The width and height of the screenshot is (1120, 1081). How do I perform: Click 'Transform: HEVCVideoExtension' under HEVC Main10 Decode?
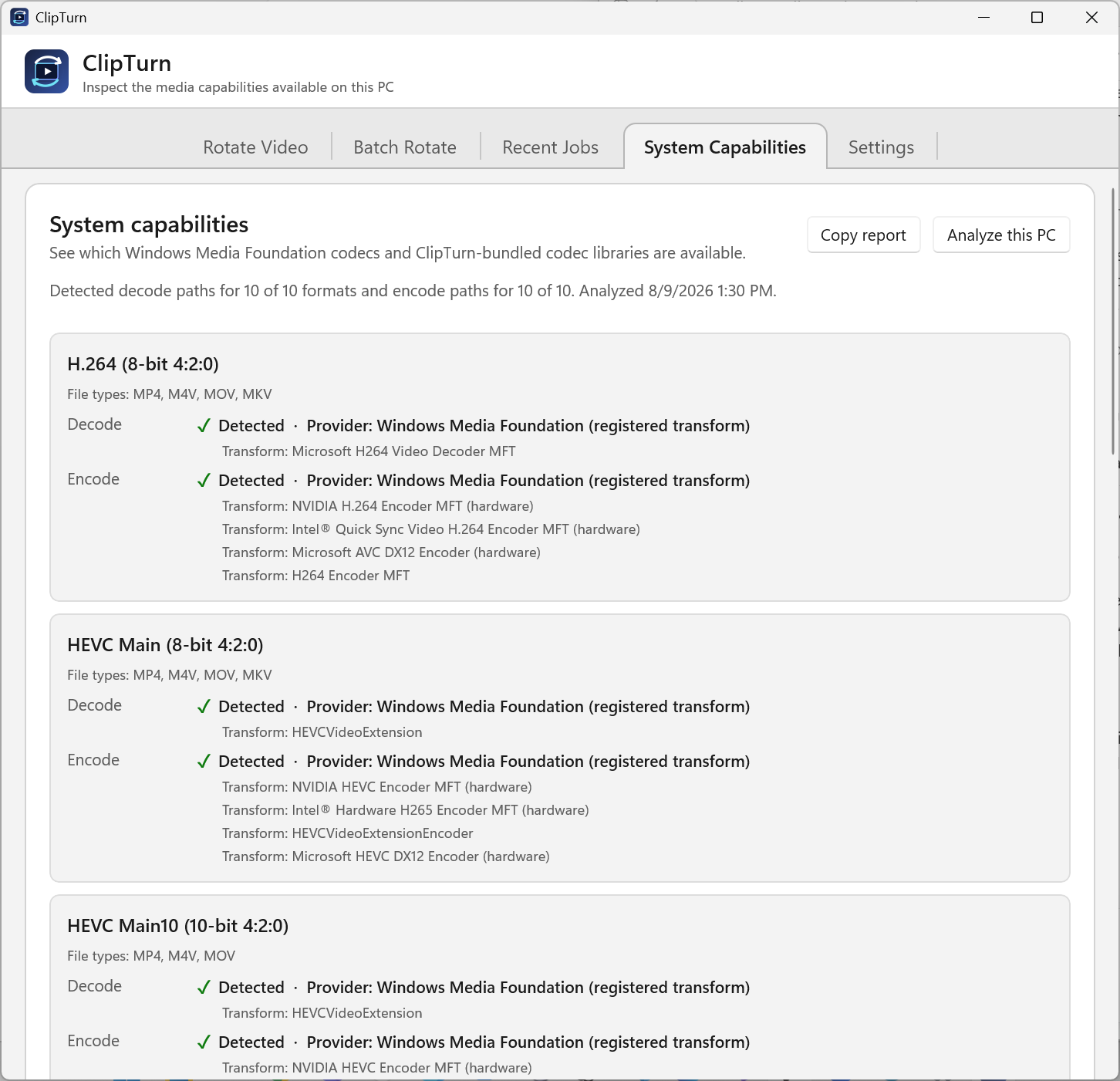point(322,1013)
